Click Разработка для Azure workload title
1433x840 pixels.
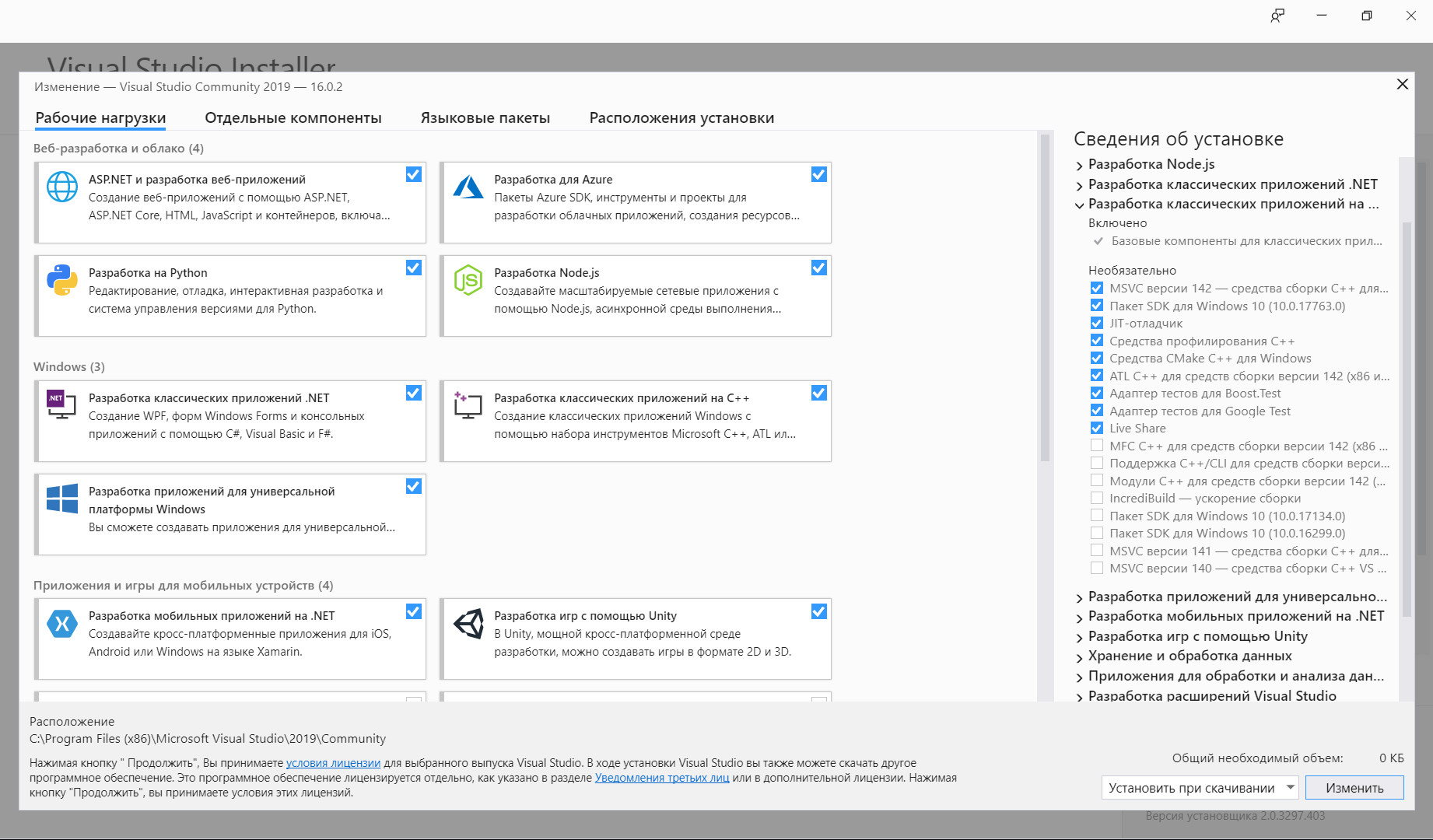click(553, 180)
